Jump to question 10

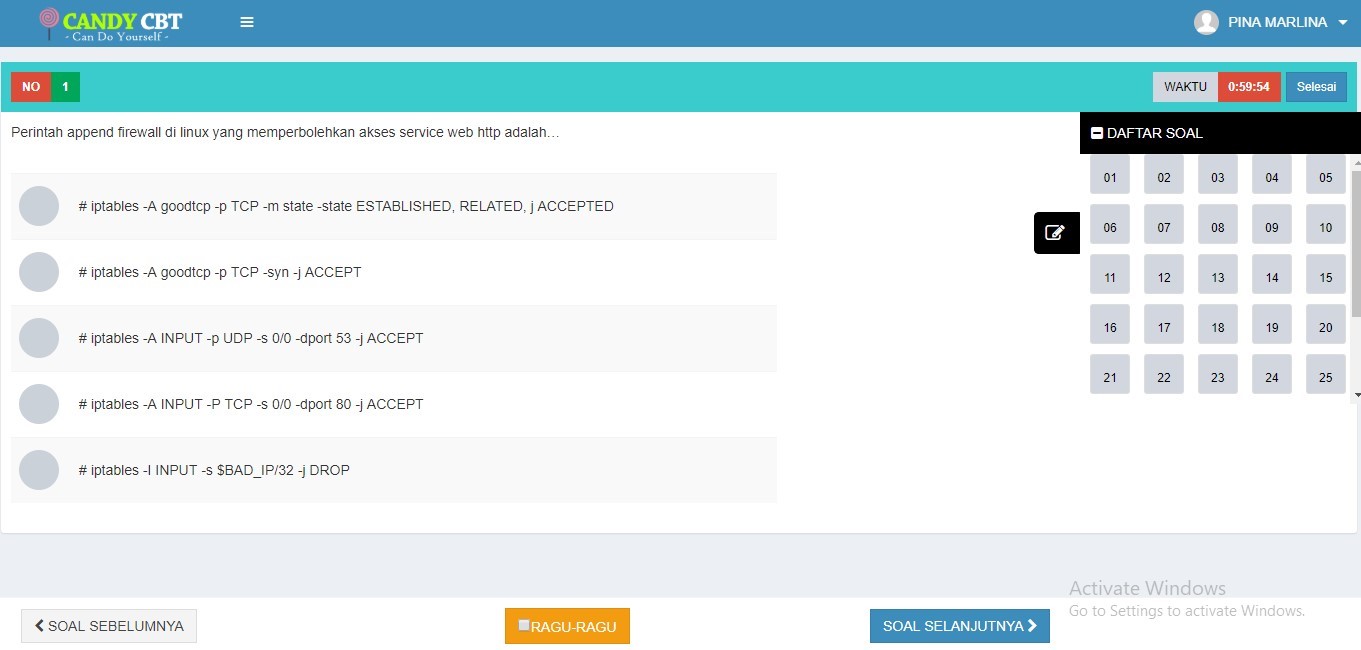(1326, 226)
